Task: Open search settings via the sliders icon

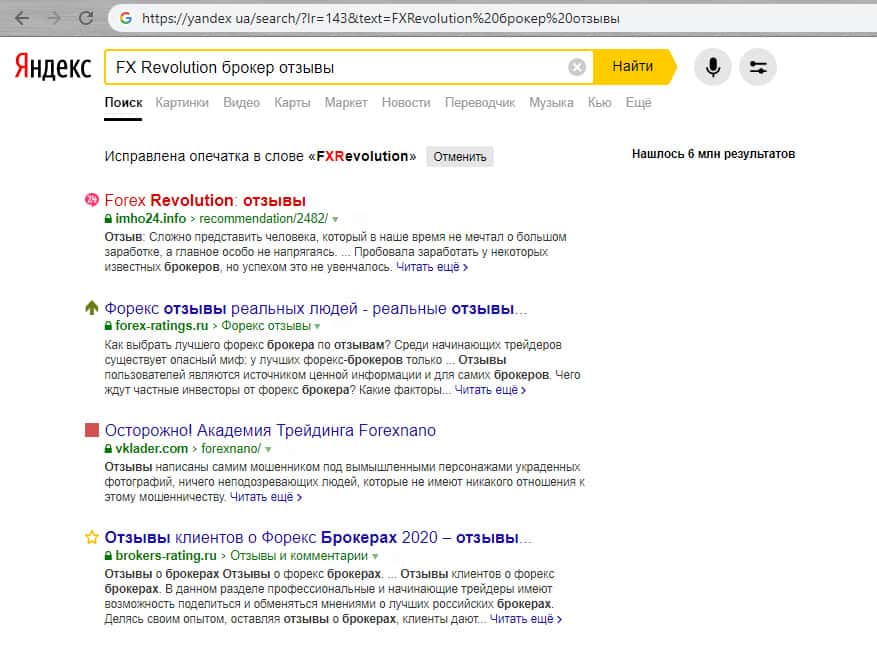Action: pos(758,67)
